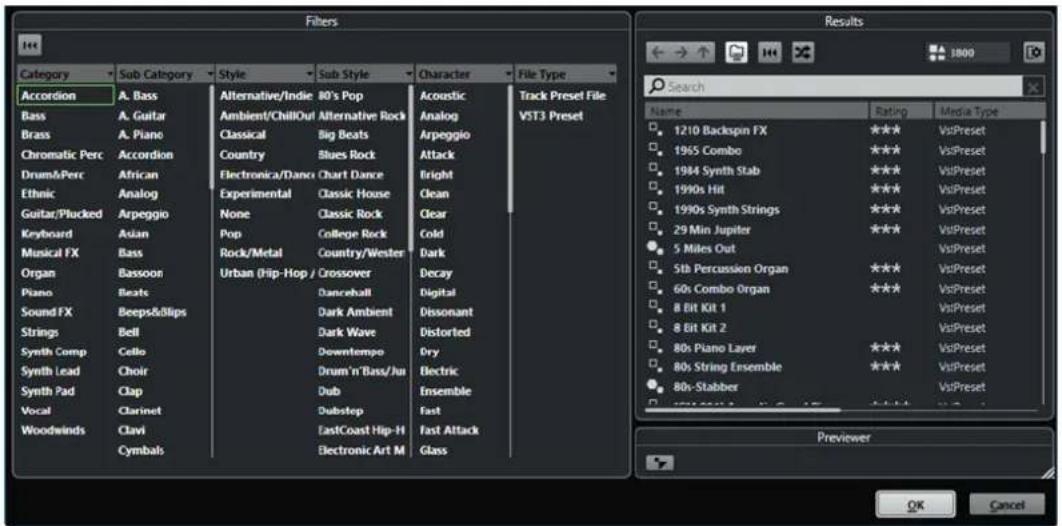Sort results by the Name column header
Viewport: 1062px width, 526px height.
(x=757, y=111)
